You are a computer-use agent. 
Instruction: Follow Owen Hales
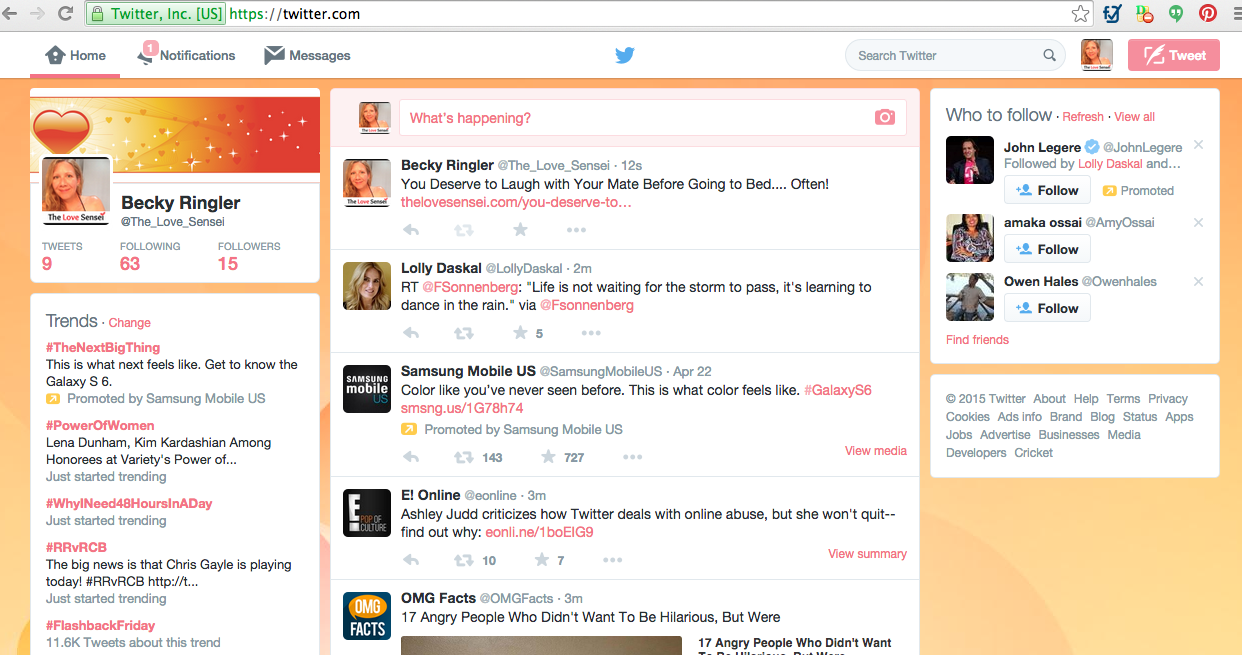click(1047, 308)
